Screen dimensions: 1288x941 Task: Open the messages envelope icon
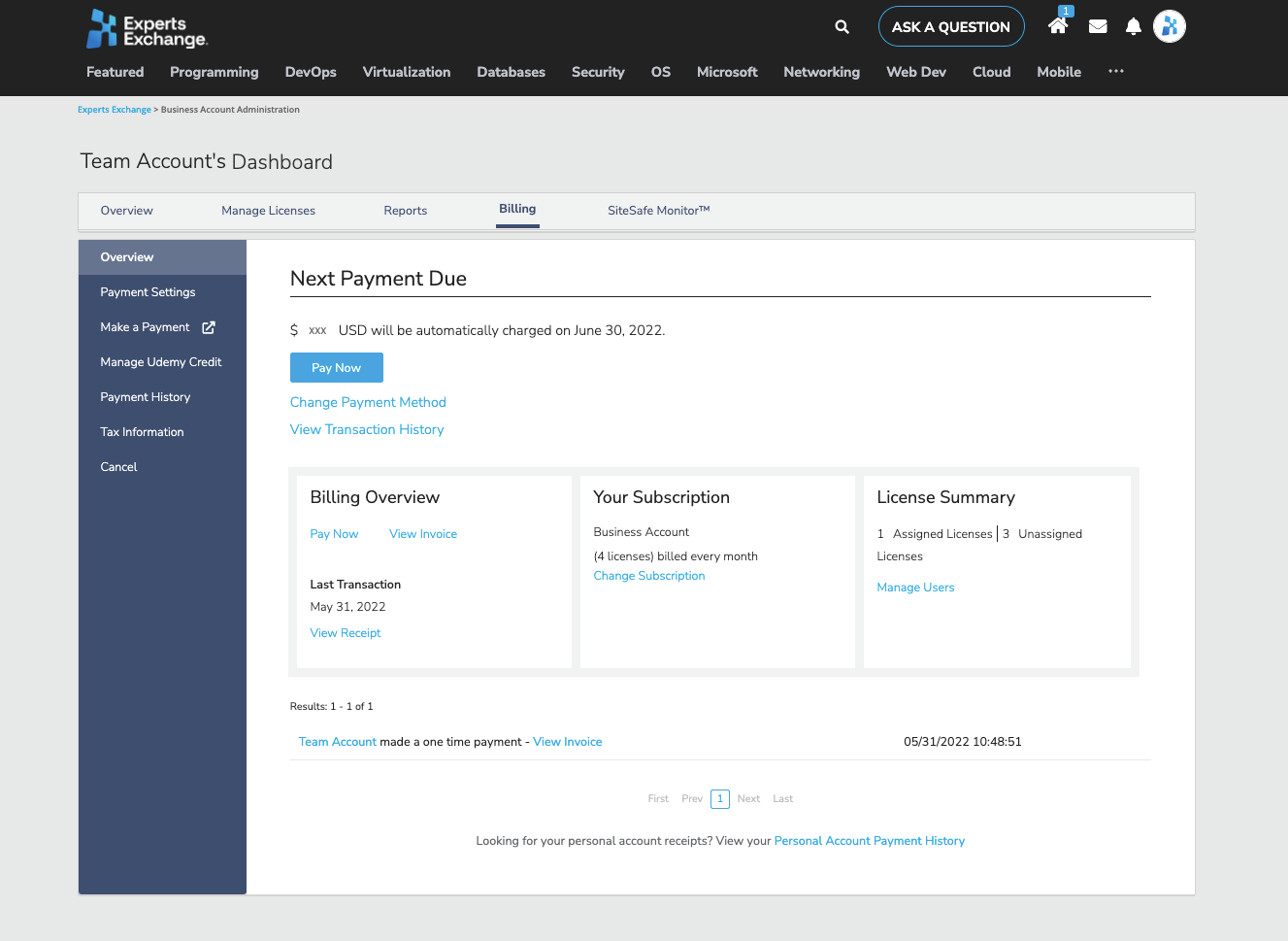[x=1097, y=26]
